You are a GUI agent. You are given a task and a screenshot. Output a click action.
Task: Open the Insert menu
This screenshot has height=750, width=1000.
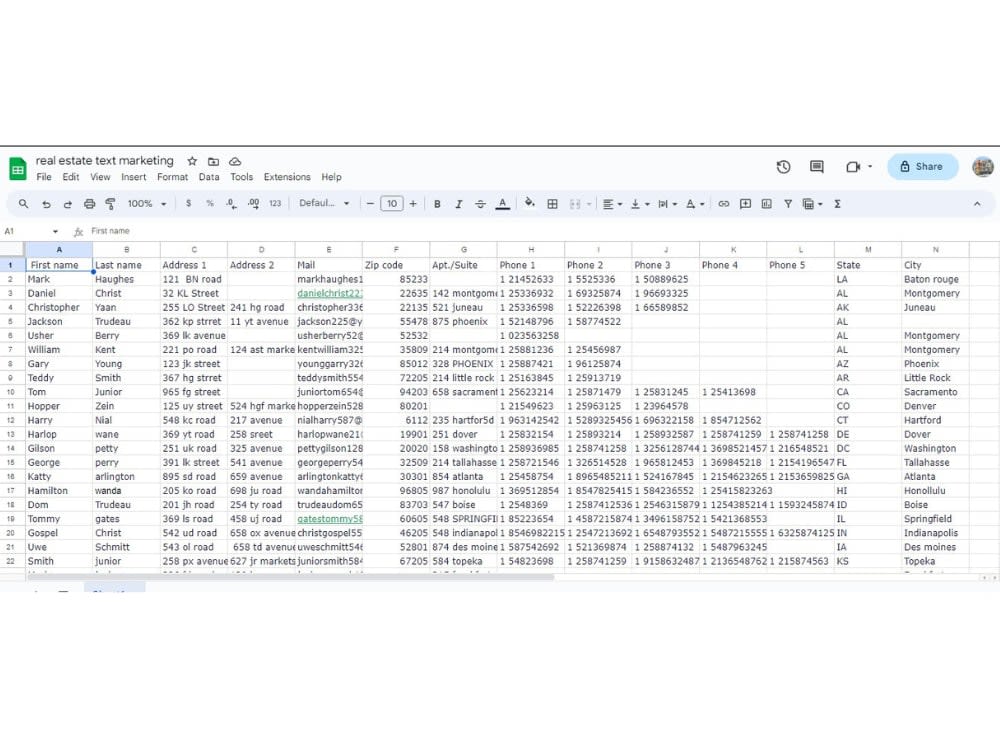click(133, 177)
